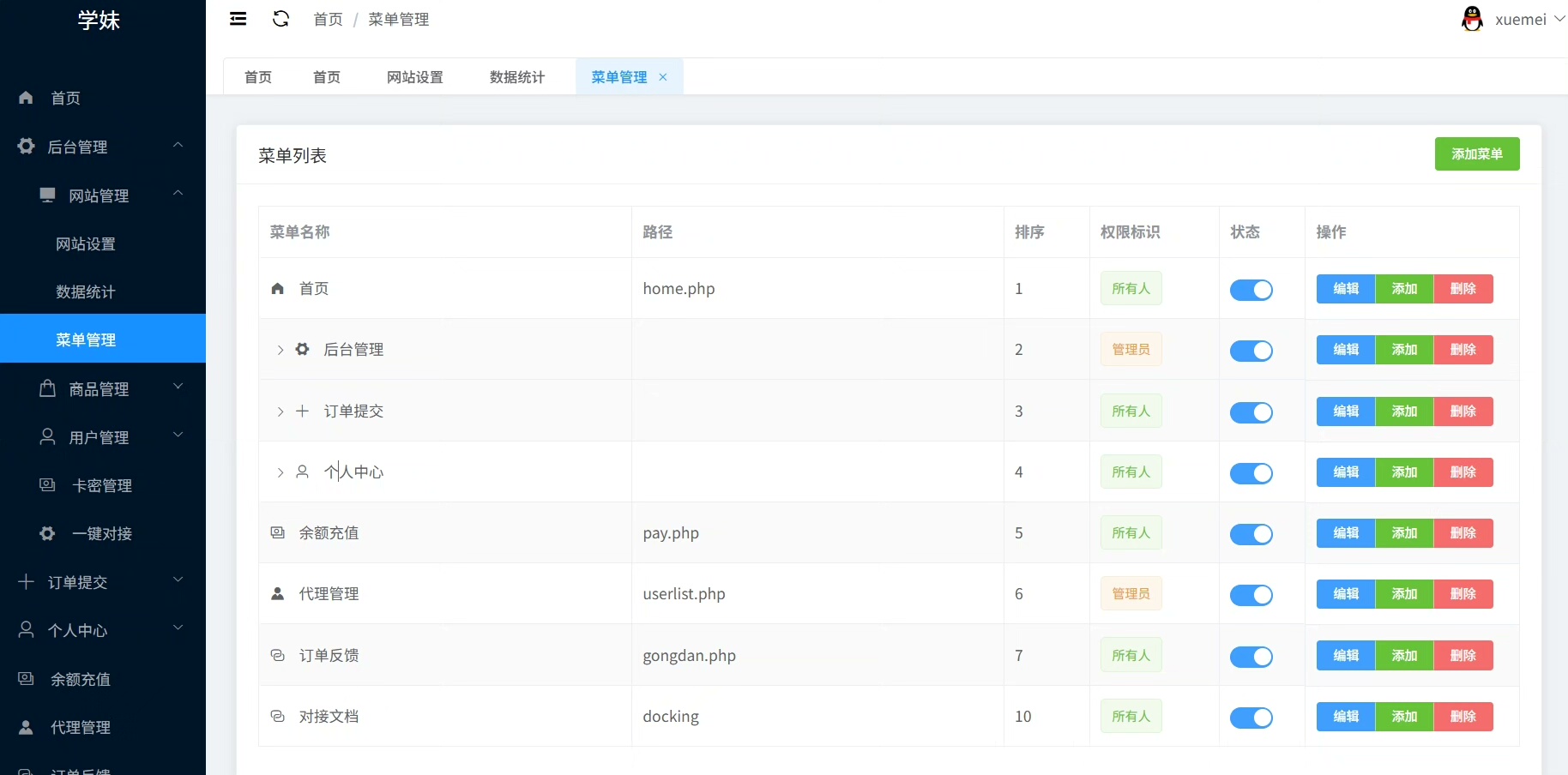
Task: Click the 商品管理 bag icon in sidebar
Action: click(48, 388)
